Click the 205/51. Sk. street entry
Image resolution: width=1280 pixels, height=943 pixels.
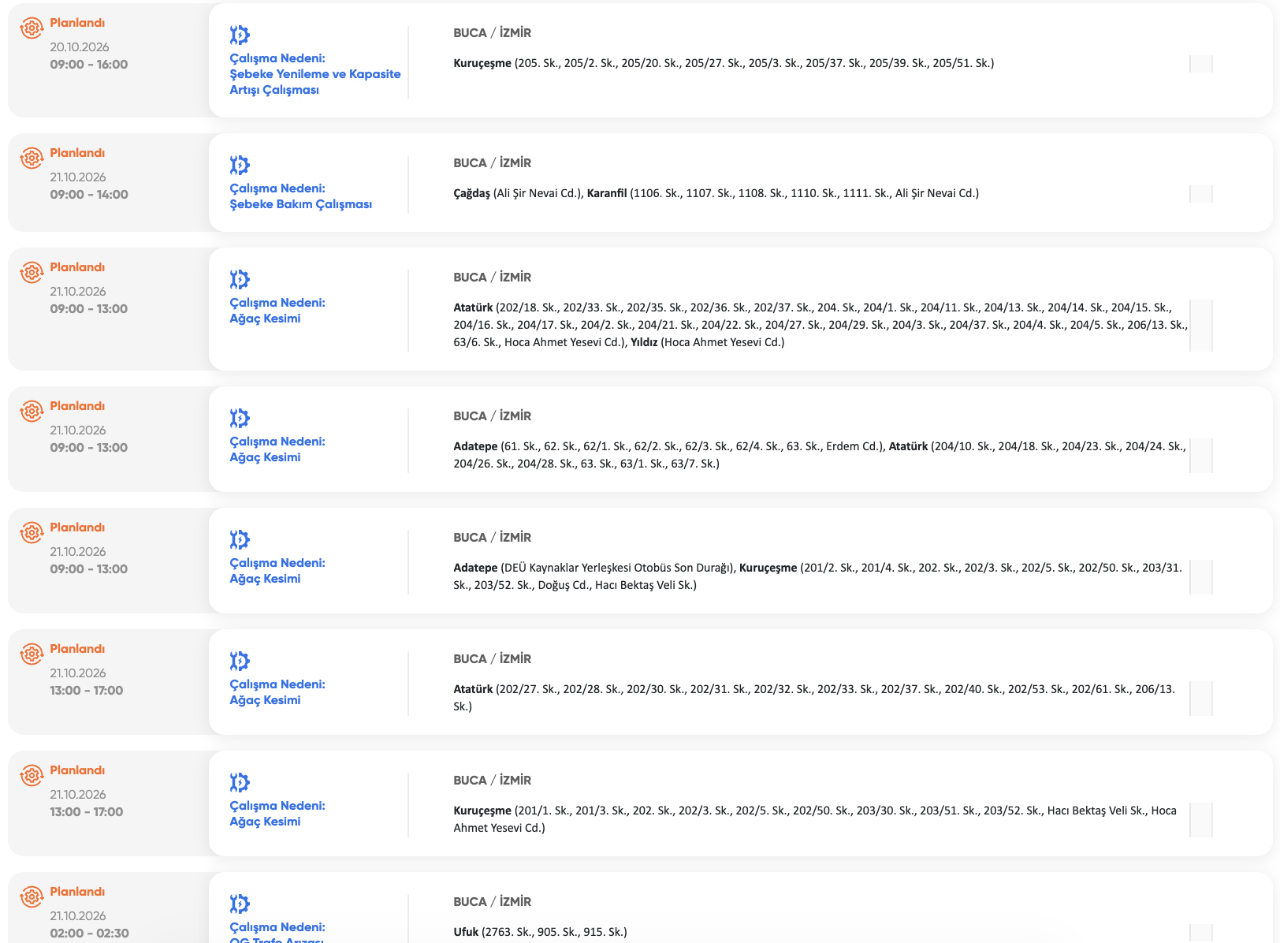pos(961,63)
